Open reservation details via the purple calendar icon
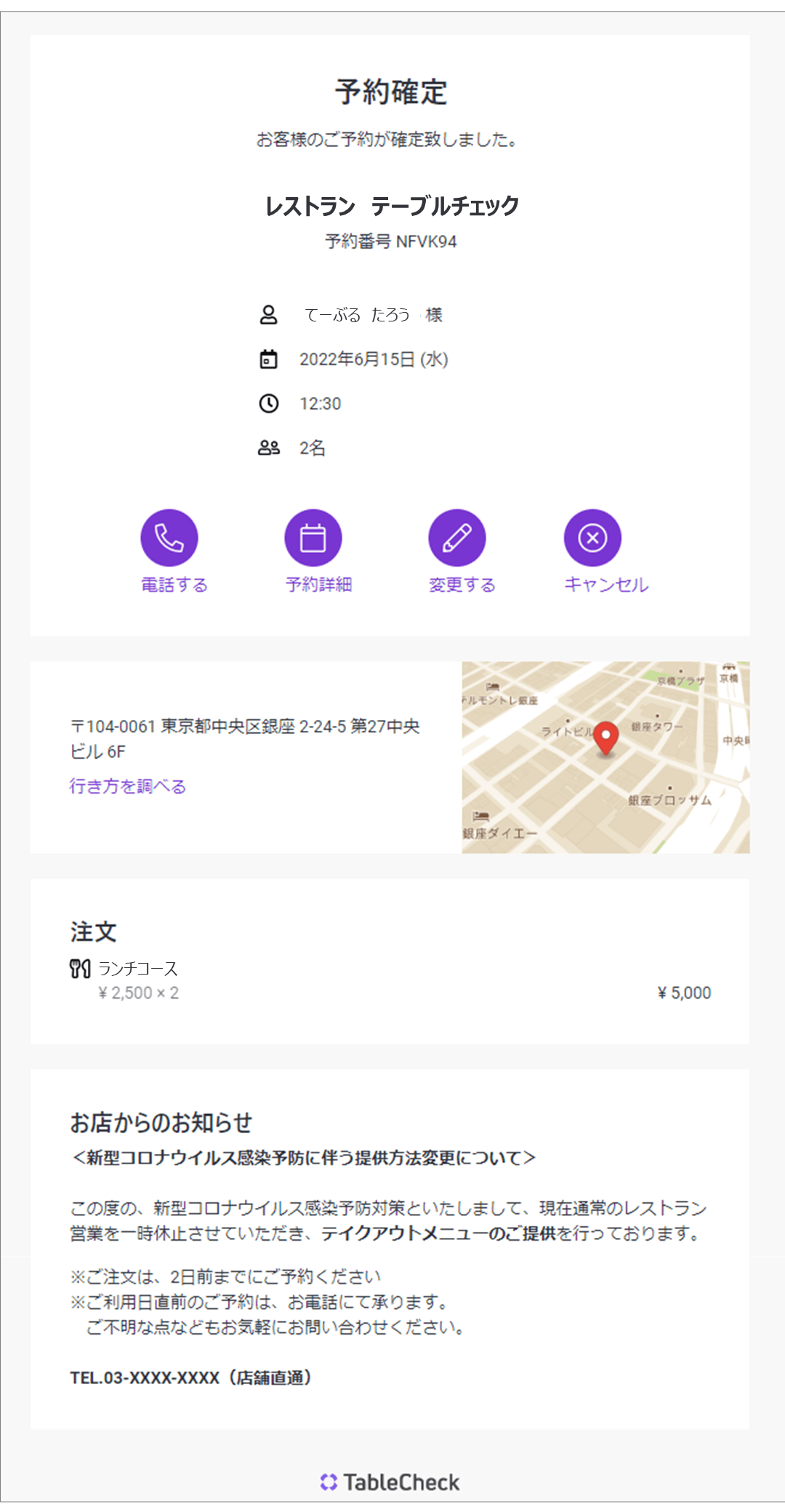The height and width of the screenshot is (1512, 785). pos(313,537)
